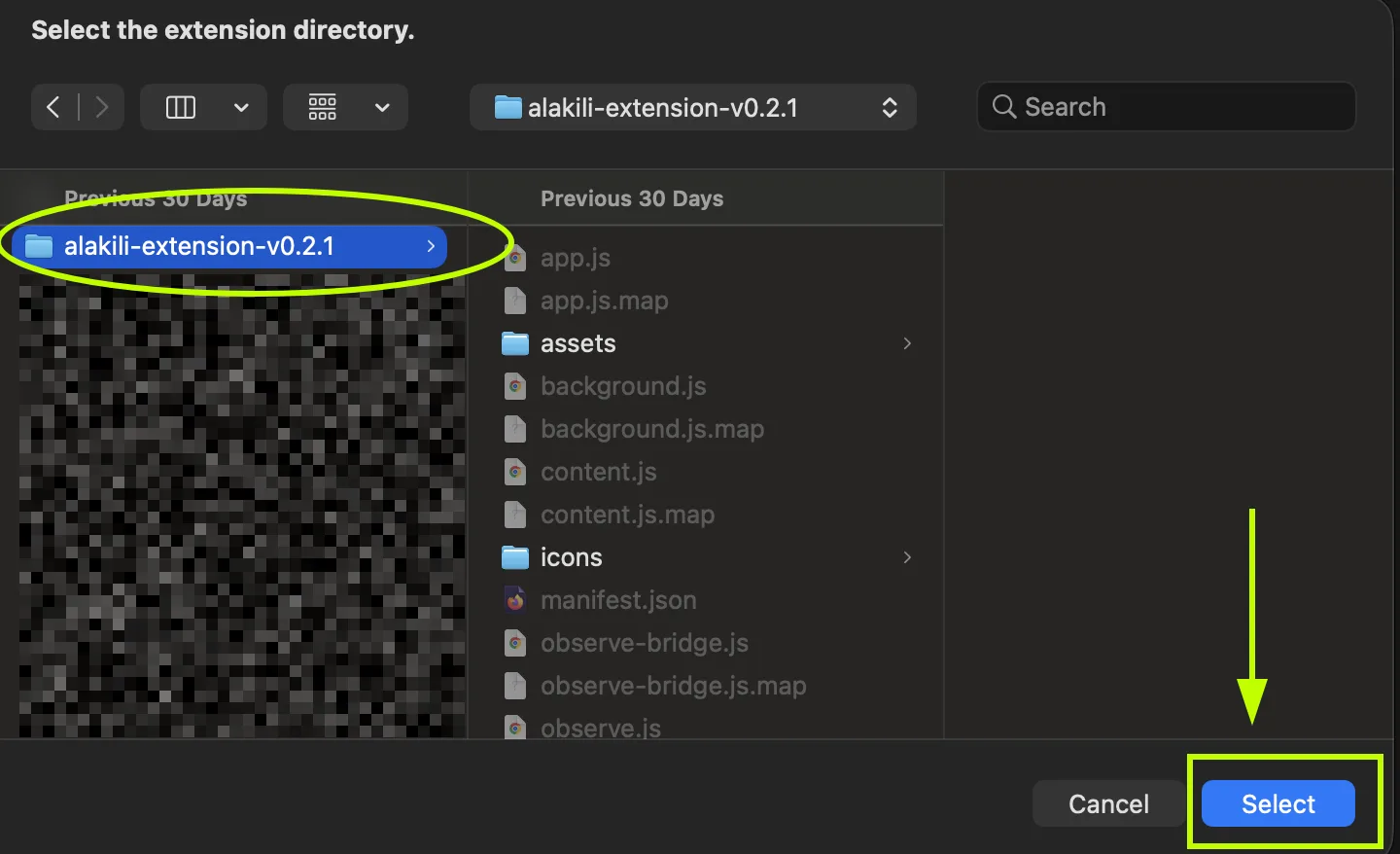Expand the icons folder chevron

point(907,557)
